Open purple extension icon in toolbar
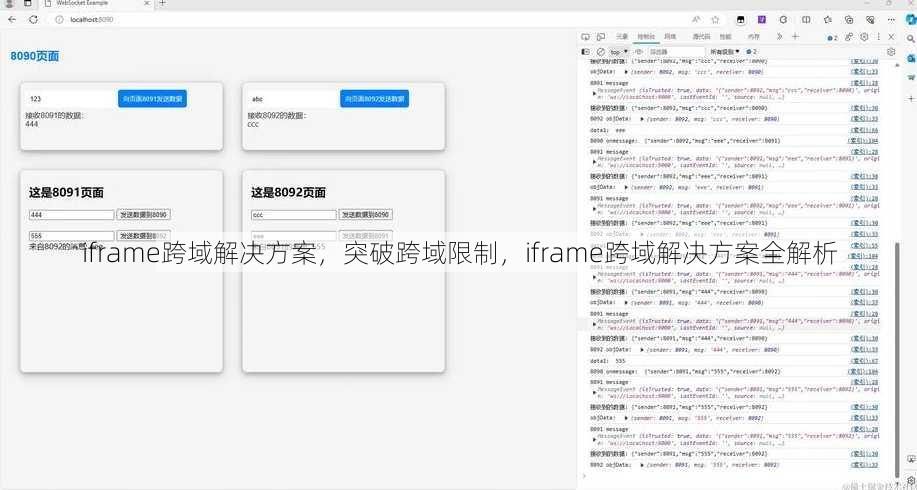The width and height of the screenshot is (917, 490). (761, 19)
